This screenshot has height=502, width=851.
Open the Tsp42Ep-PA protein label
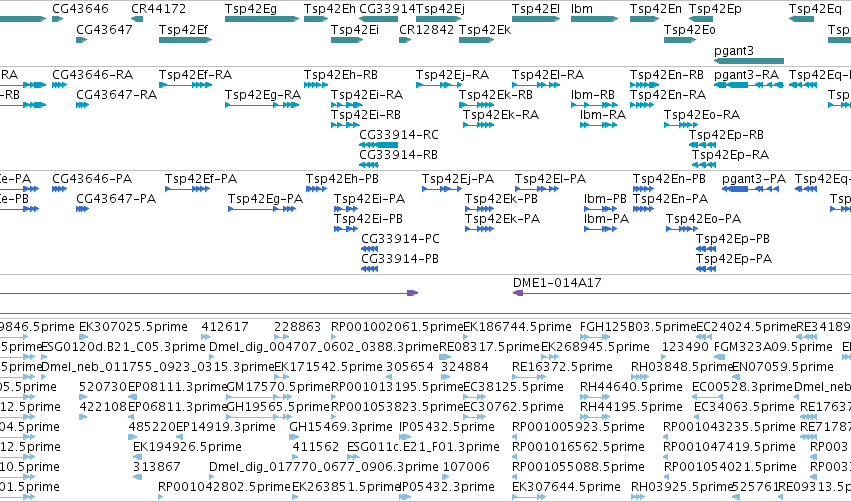[x=733, y=259]
